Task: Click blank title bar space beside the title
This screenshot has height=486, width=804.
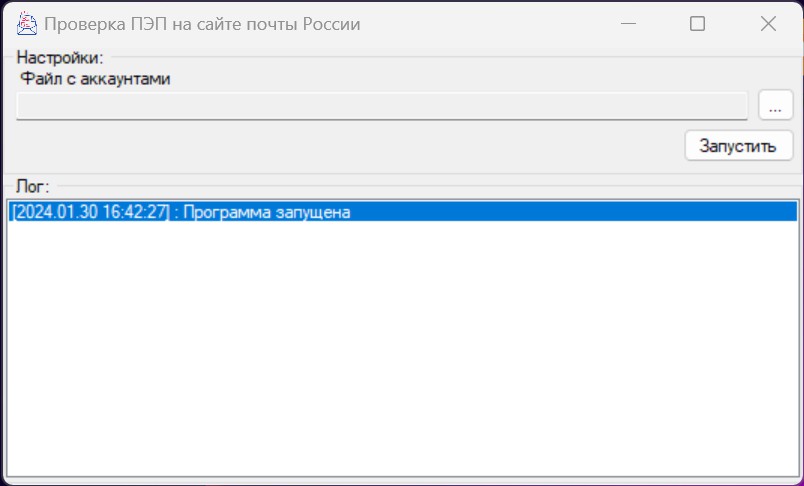Action: click(x=480, y=24)
